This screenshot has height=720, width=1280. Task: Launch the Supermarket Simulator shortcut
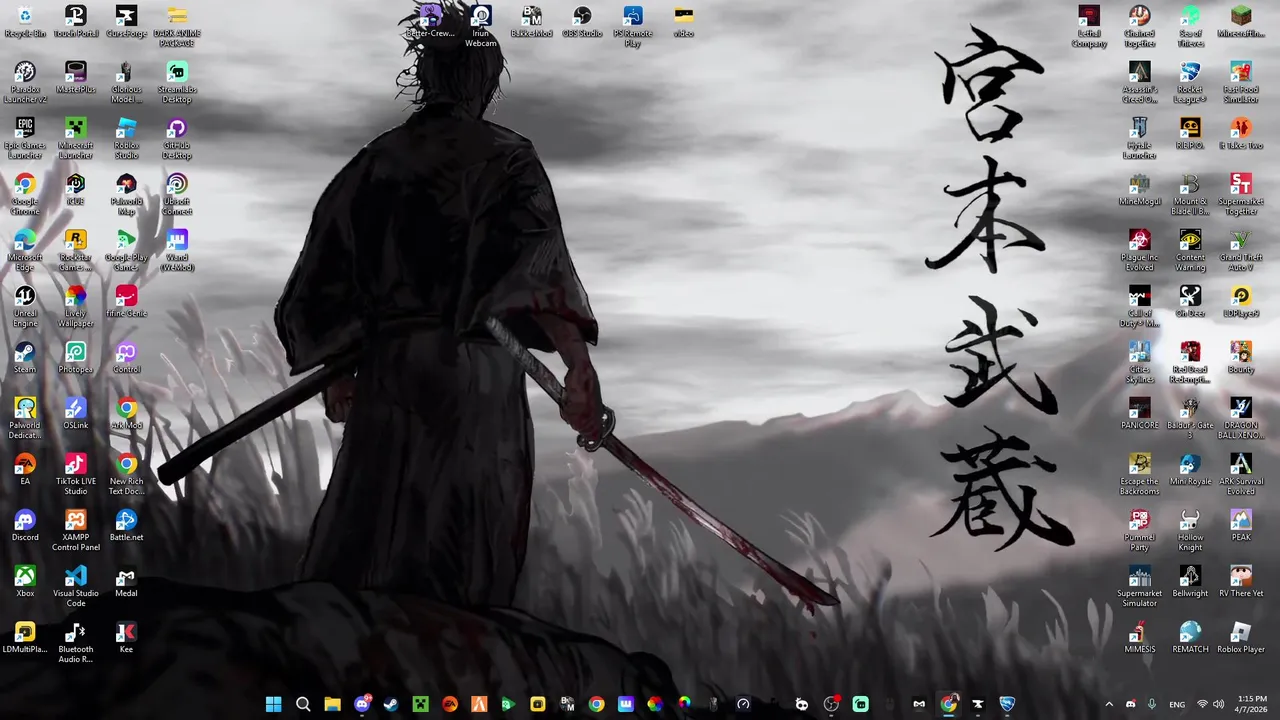point(1139,587)
